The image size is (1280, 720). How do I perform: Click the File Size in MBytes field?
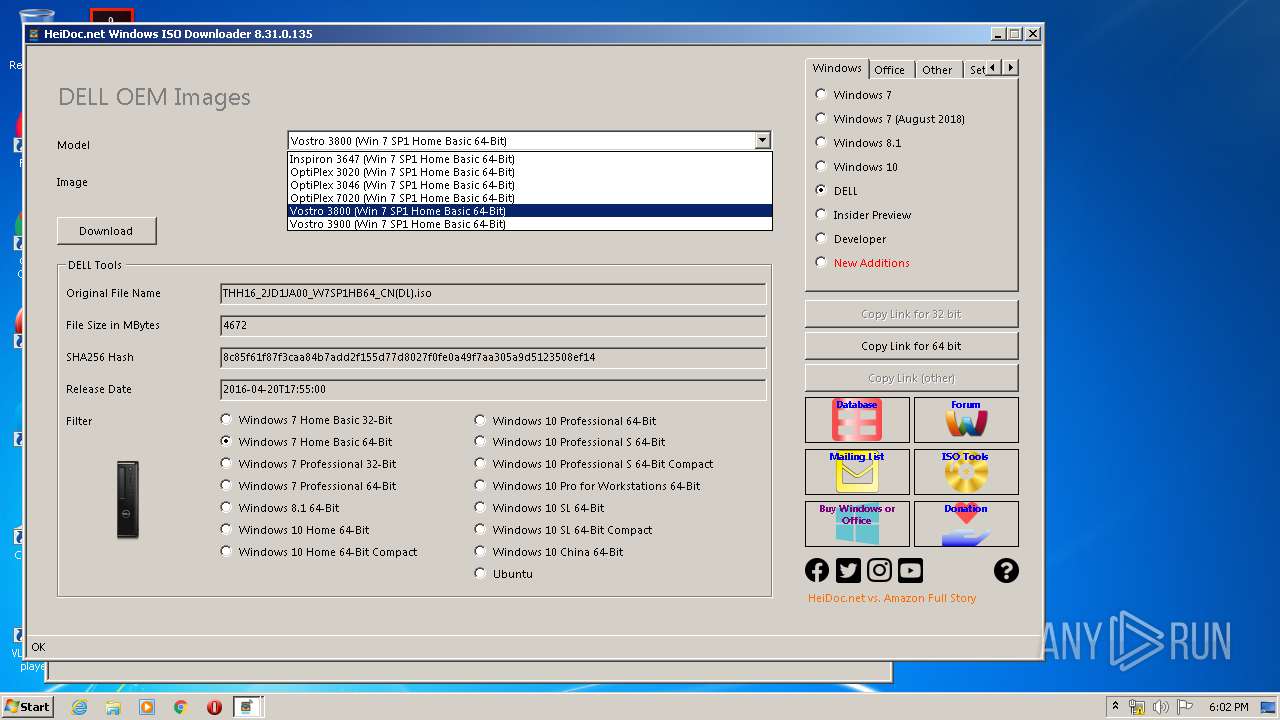pos(493,326)
